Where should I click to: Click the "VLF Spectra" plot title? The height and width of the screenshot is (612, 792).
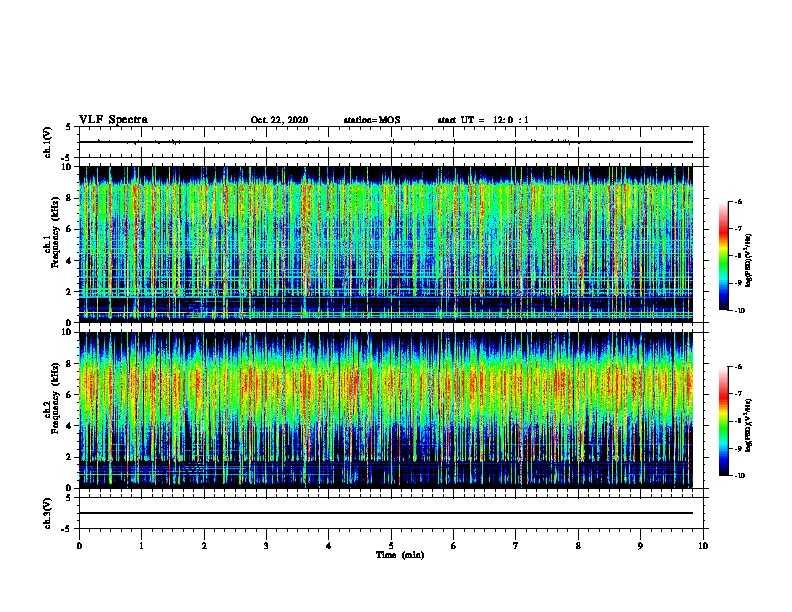tap(113, 120)
